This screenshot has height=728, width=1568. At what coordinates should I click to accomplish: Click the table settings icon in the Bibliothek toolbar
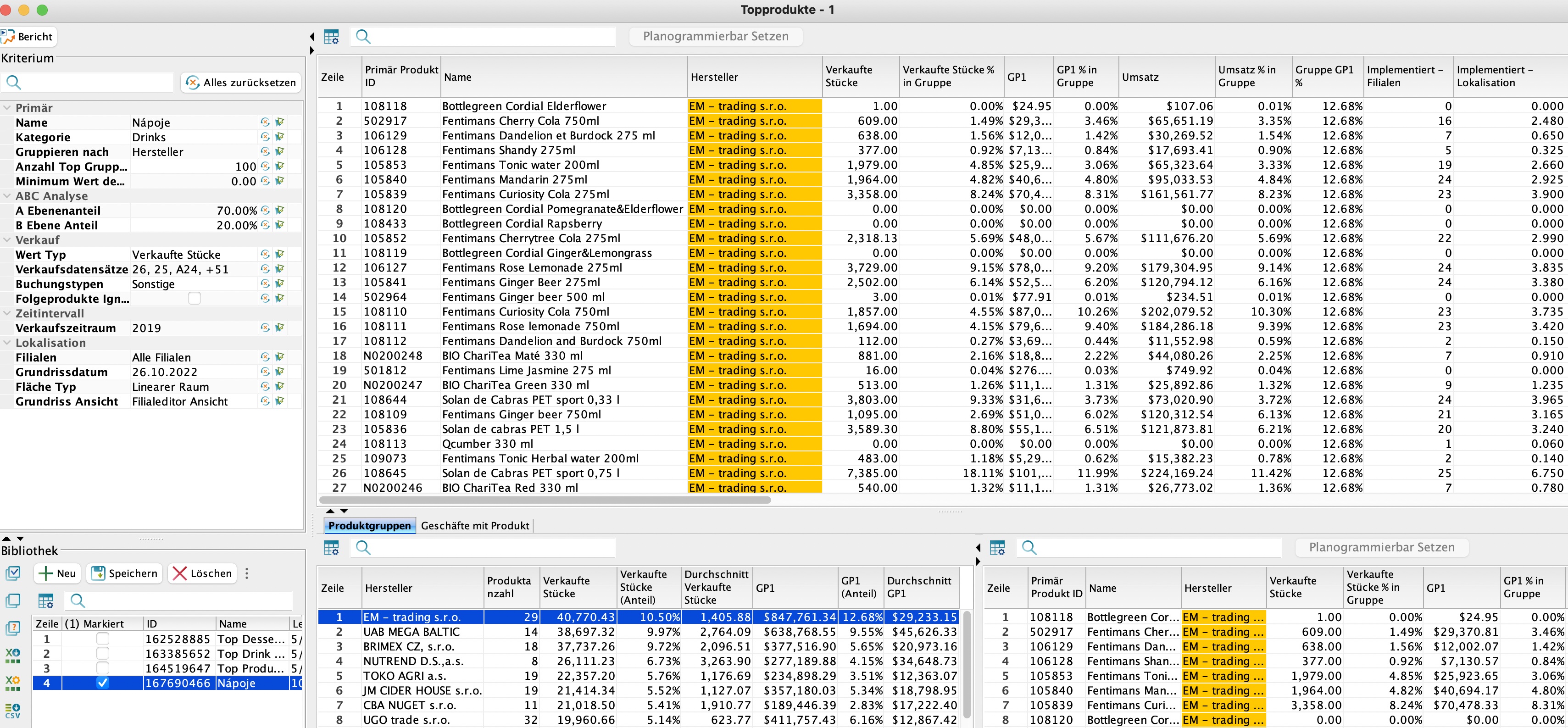46,601
